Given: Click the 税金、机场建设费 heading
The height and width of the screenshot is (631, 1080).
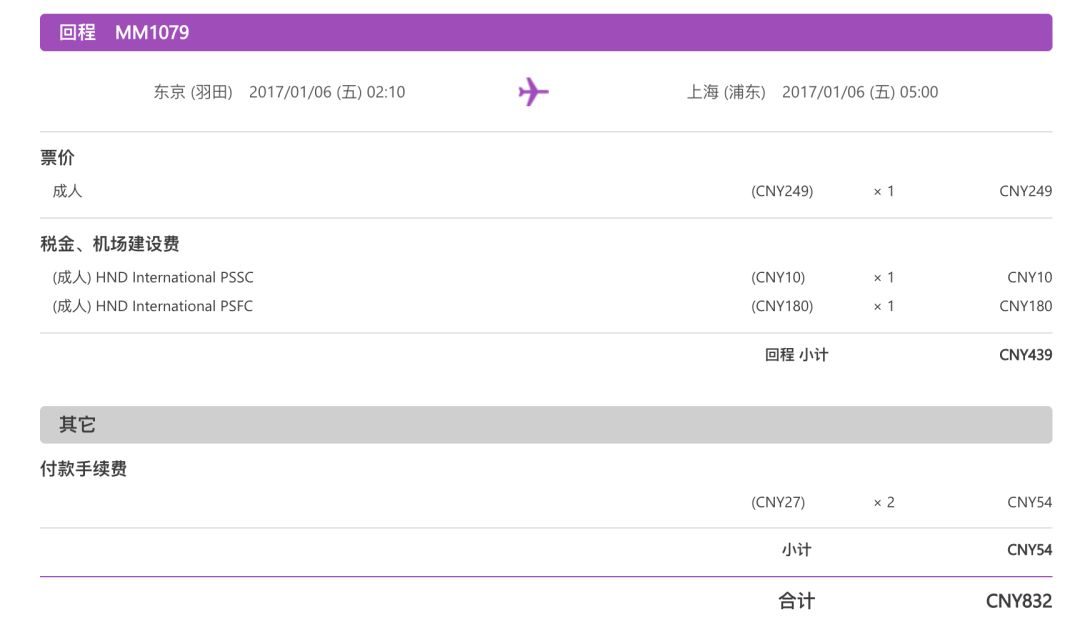Looking at the screenshot, I should [110, 244].
